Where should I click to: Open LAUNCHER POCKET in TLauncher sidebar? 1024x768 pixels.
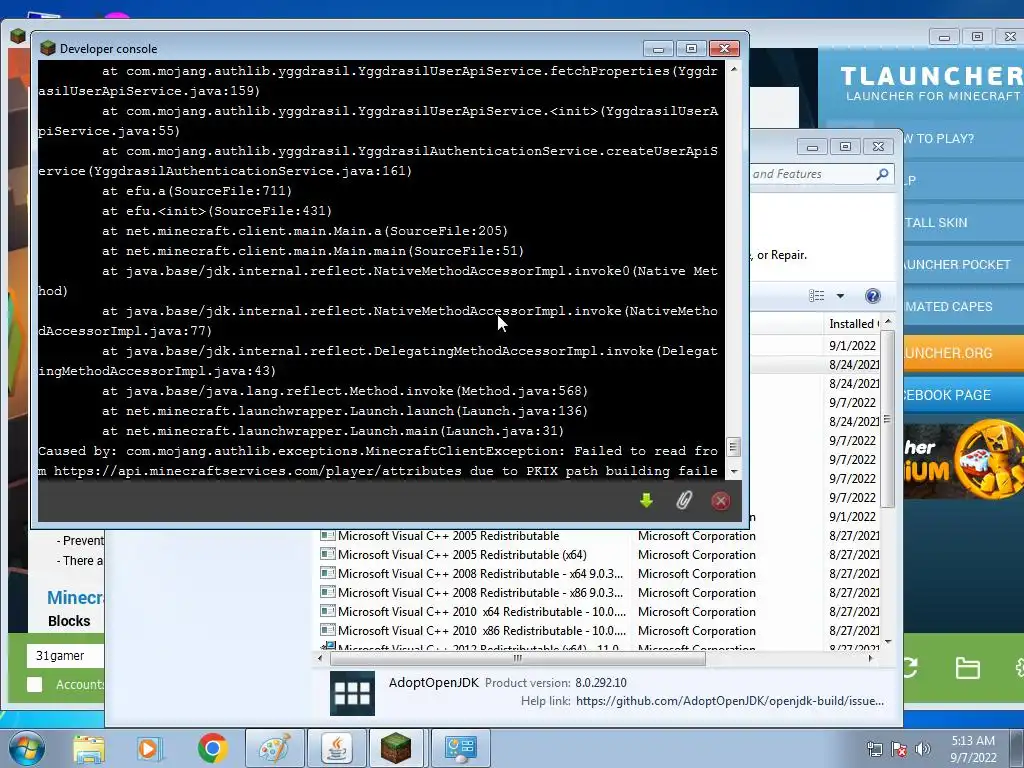click(964, 264)
